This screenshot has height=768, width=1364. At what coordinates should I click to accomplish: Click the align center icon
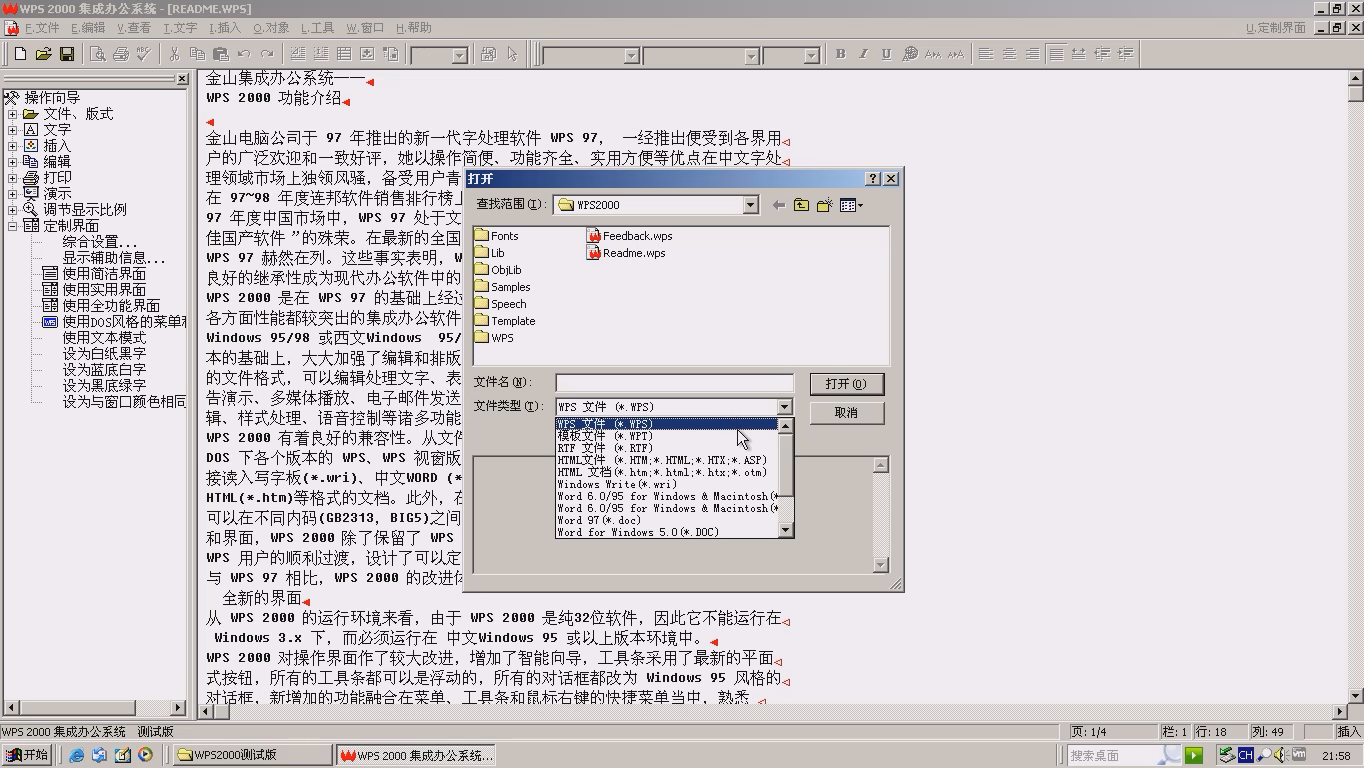(x=1009, y=54)
